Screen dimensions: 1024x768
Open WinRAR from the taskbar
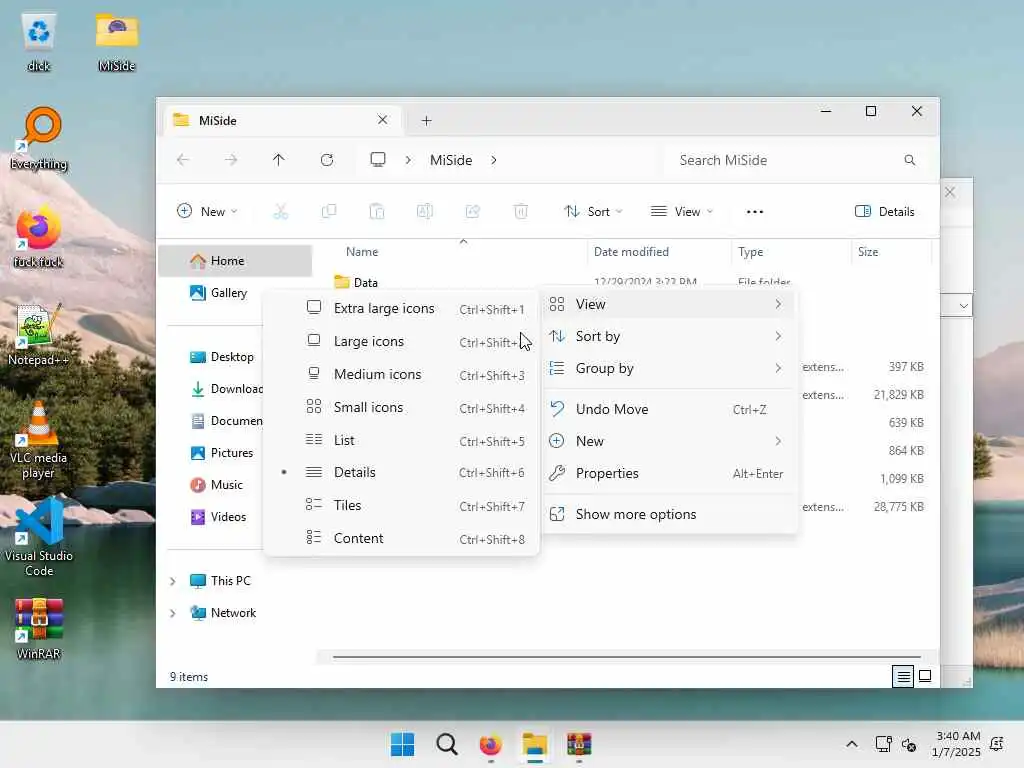(x=579, y=744)
